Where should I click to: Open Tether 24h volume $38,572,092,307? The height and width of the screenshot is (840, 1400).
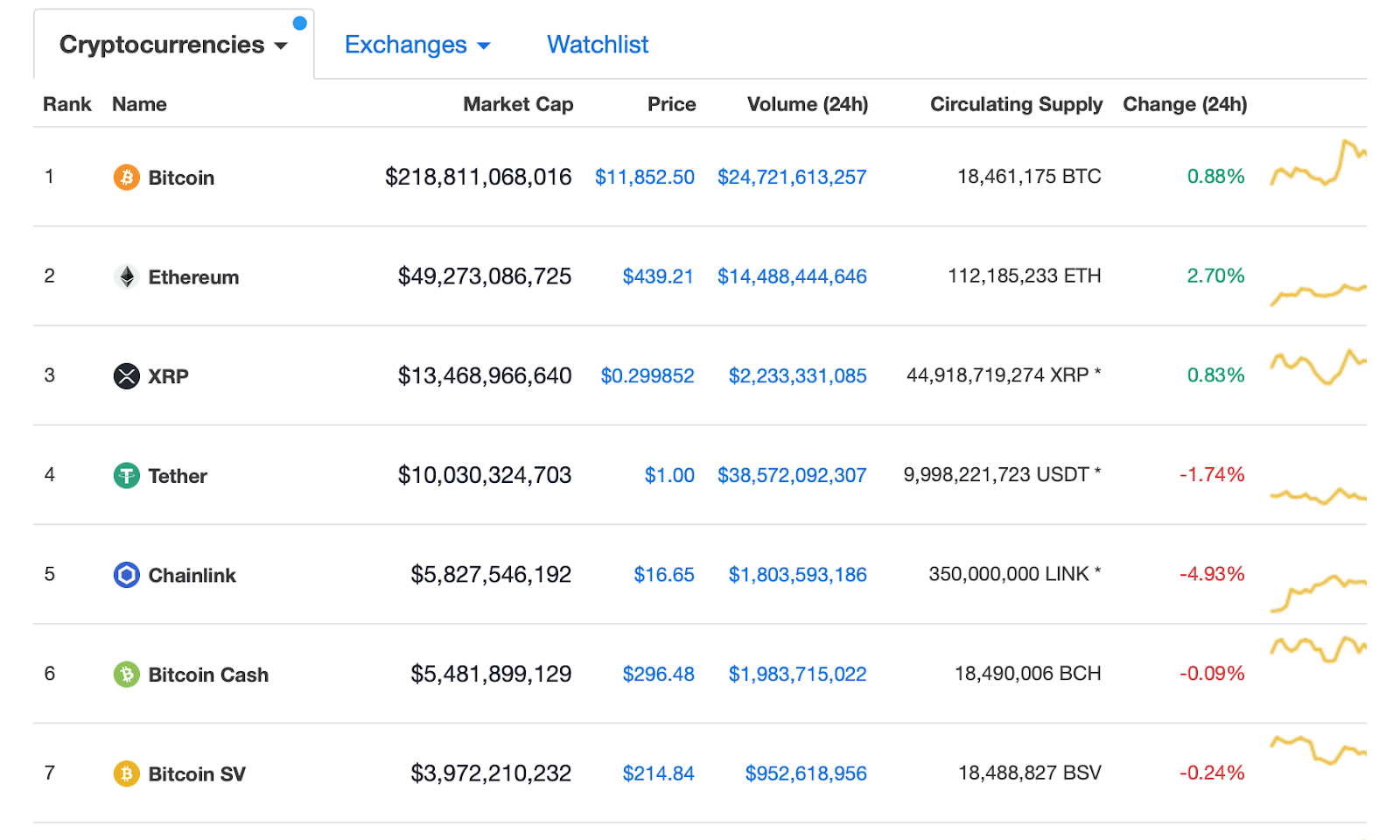tap(792, 476)
